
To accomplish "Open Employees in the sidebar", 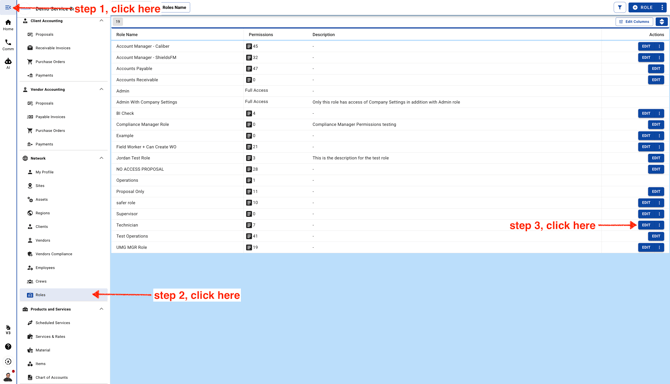I will point(45,267).
